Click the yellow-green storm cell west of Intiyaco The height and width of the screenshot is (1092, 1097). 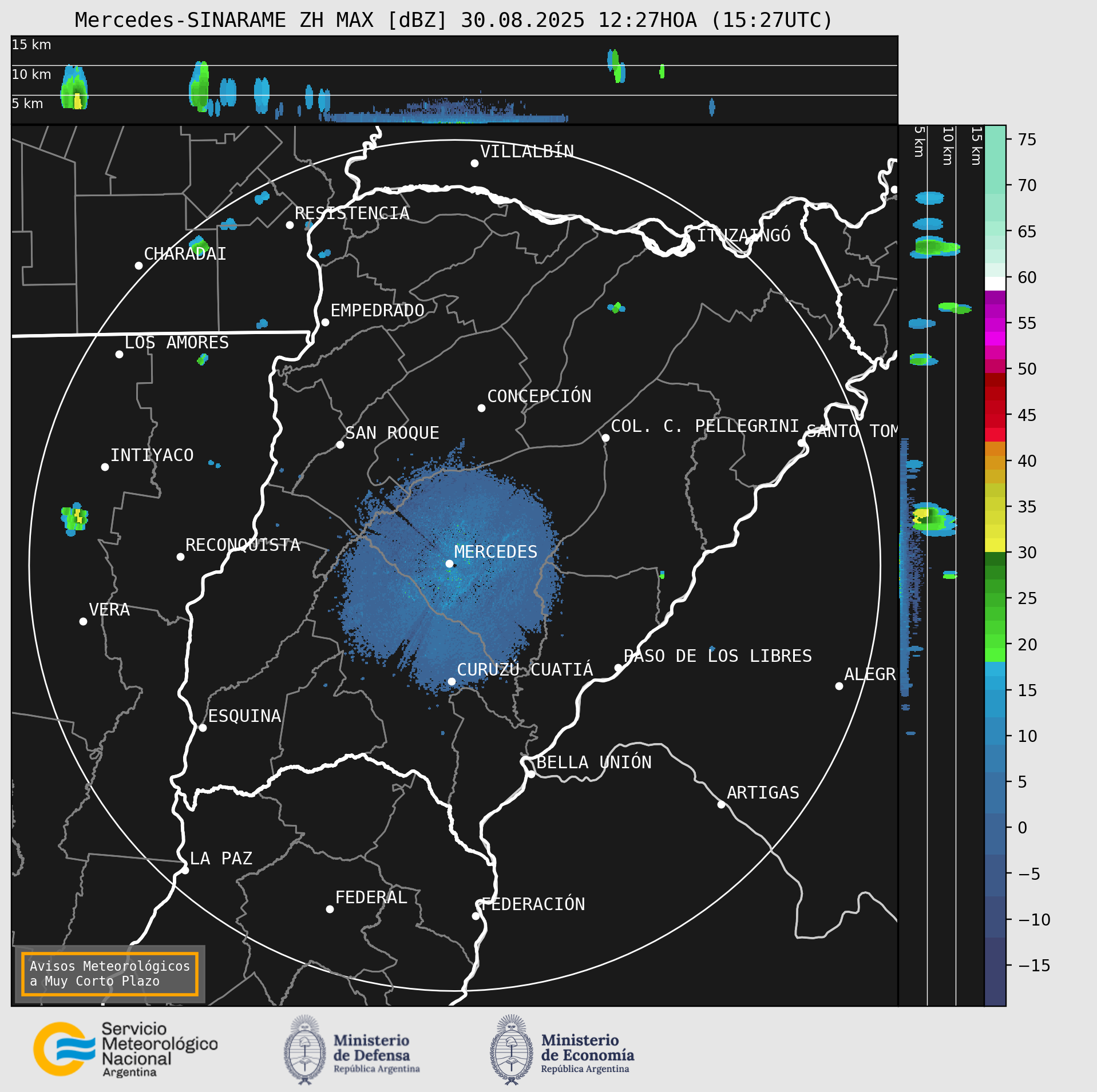(x=74, y=518)
